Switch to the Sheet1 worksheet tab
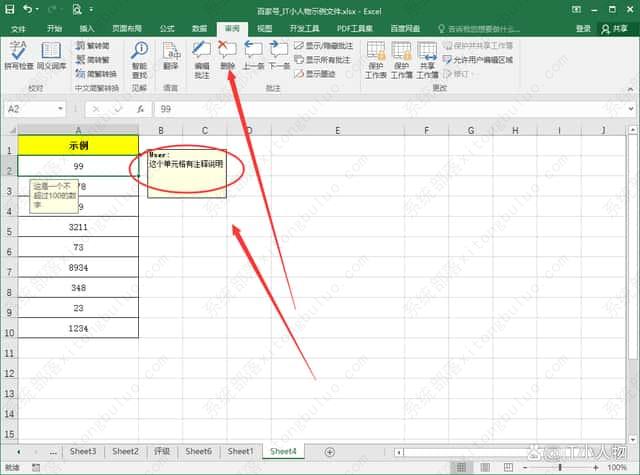This screenshot has height=475, width=640. tap(240, 452)
